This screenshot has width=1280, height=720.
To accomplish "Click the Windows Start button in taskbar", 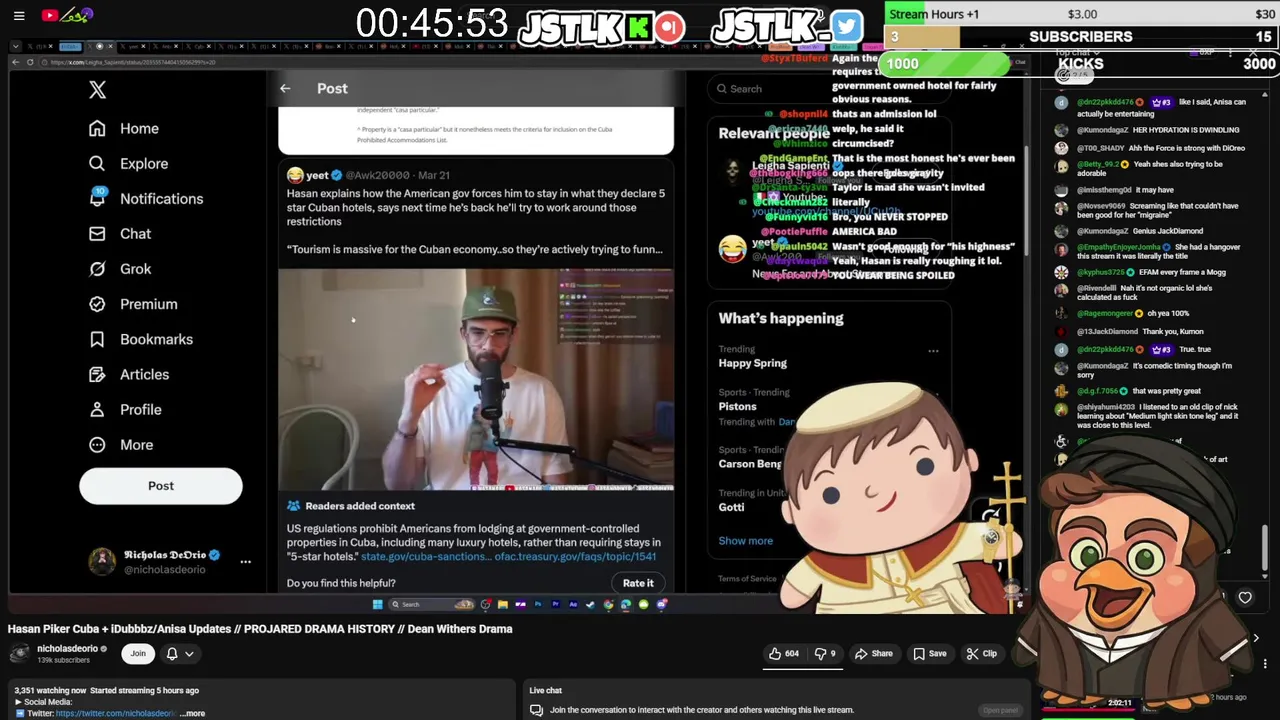I will pyautogui.click(x=377, y=604).
